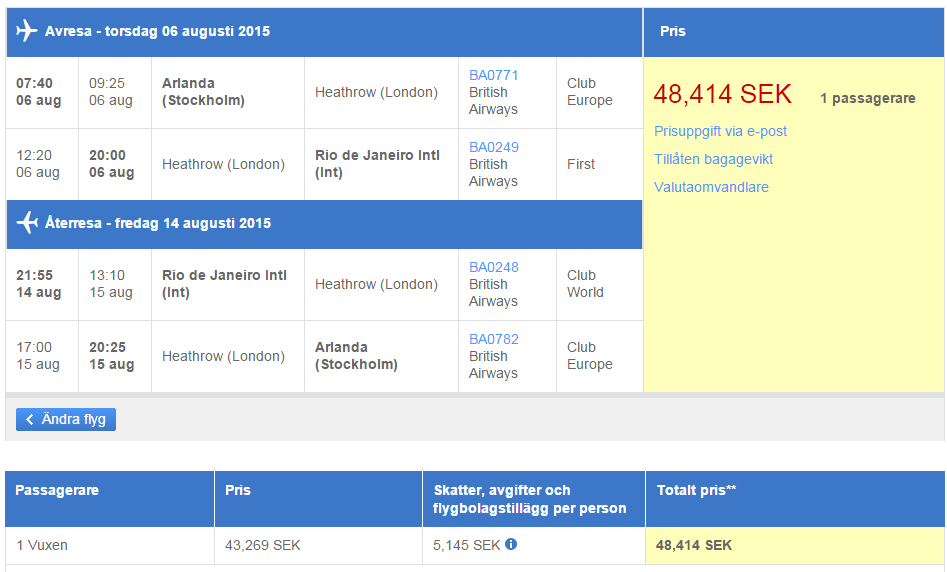This screenshot has height=572, width=947.
Task: Select the Avresa torsdag 06 augusti header
Action: [157, 31]
